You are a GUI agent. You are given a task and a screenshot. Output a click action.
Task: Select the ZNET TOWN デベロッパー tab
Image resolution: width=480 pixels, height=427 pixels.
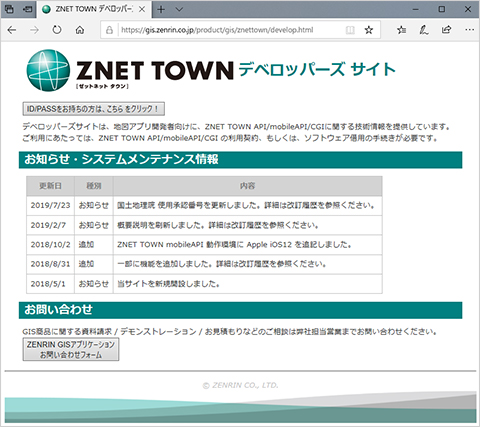pyautogui.click(x=94, y=9)
